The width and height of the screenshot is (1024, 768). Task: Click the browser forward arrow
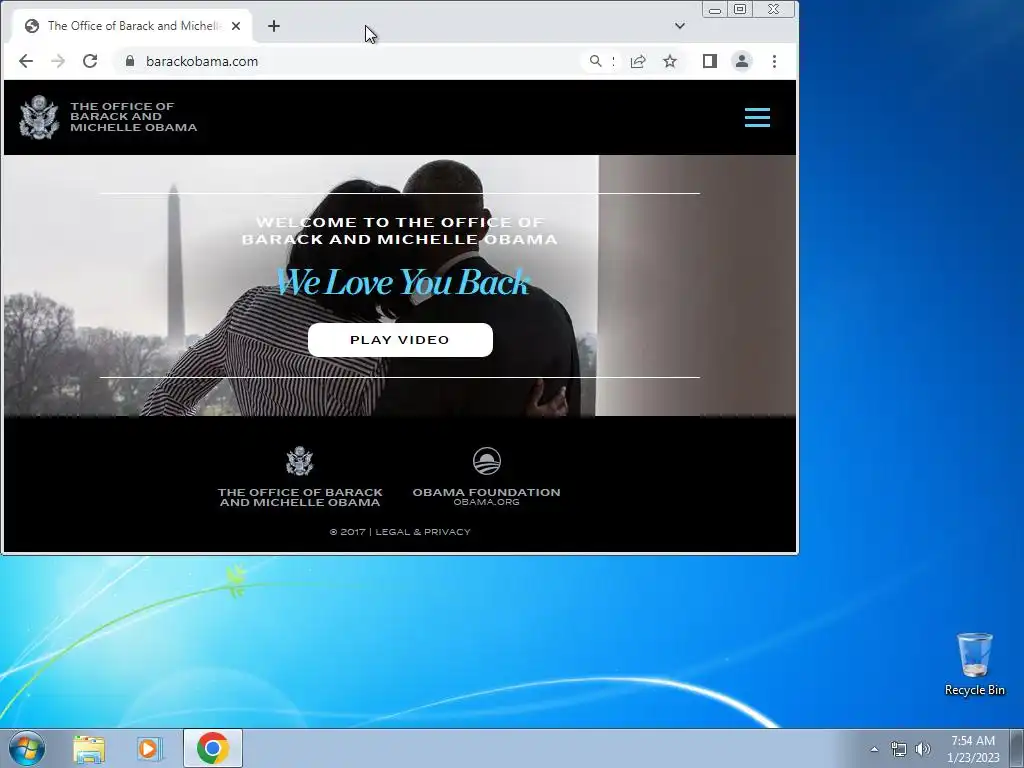click(x=58, y=61)
